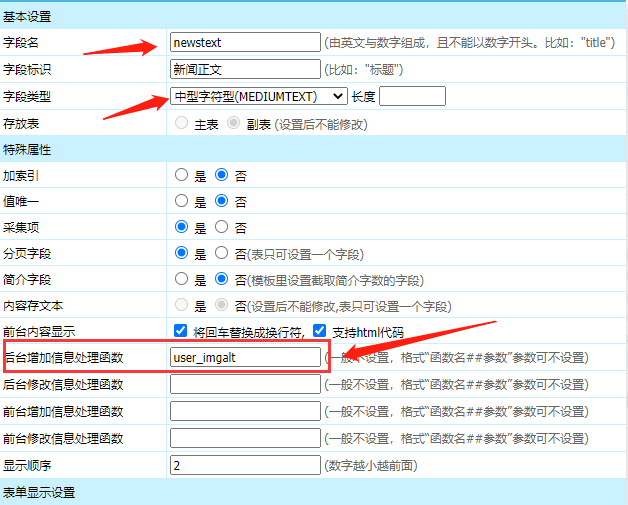Click the 前台修改信息处理函数 input box

pos(245,438)
